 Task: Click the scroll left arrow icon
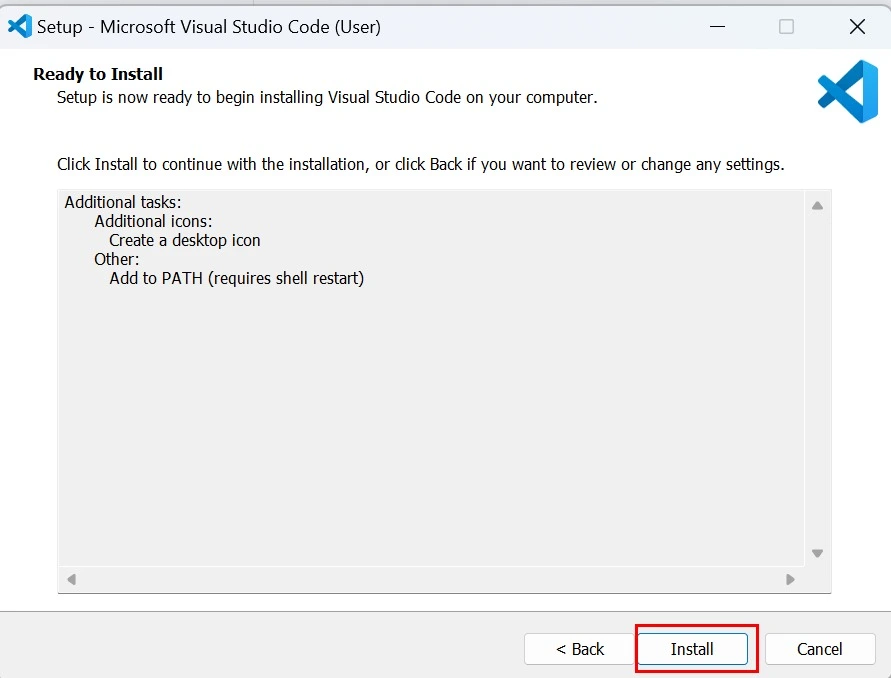point(70,579)
